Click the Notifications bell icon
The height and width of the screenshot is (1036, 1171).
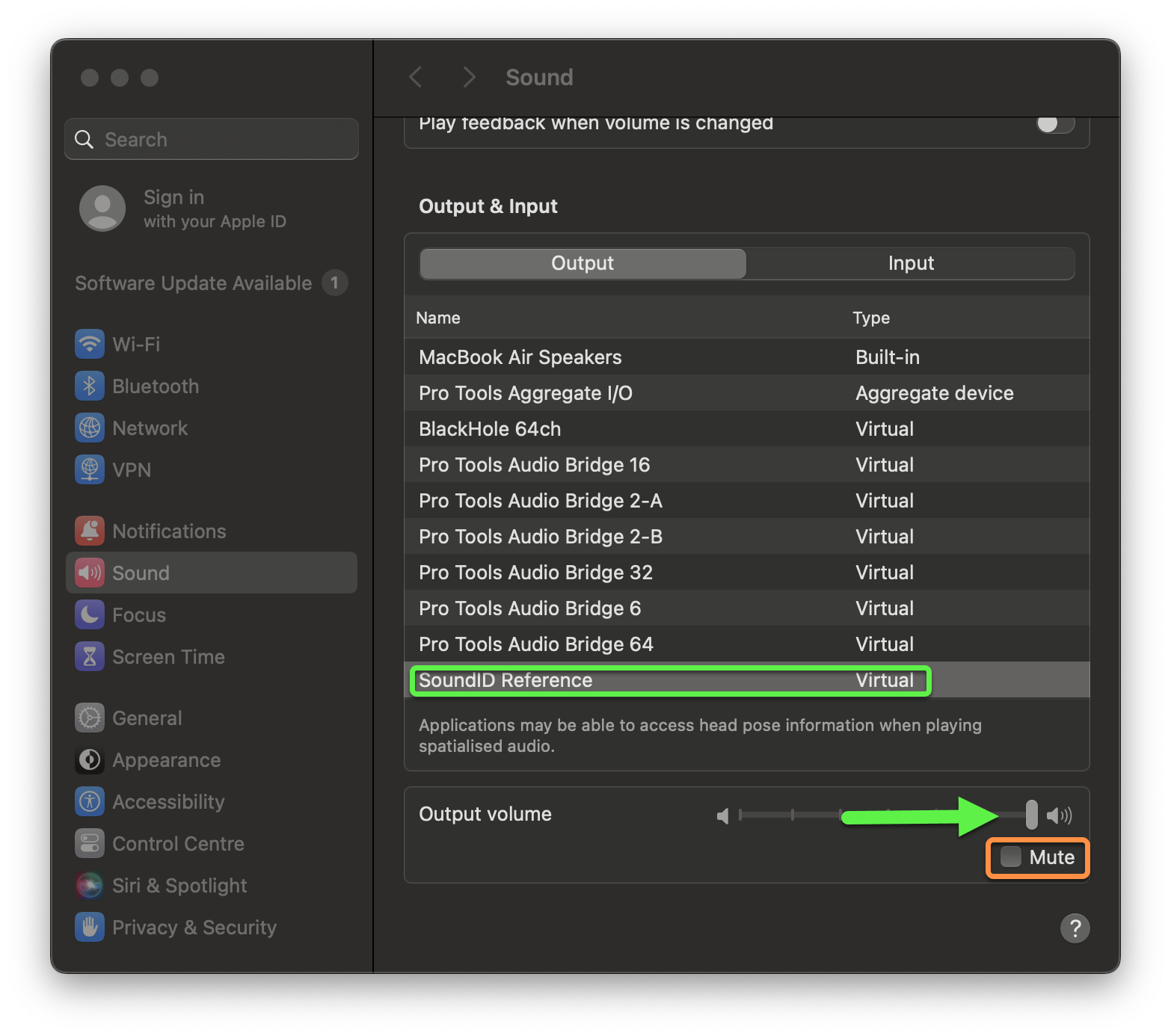[90, 531]
